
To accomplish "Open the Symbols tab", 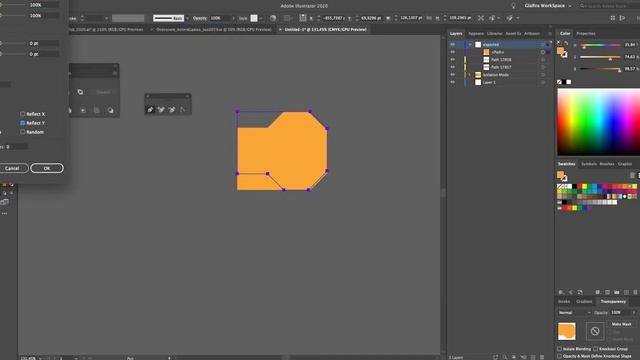I will click(589, 164).
